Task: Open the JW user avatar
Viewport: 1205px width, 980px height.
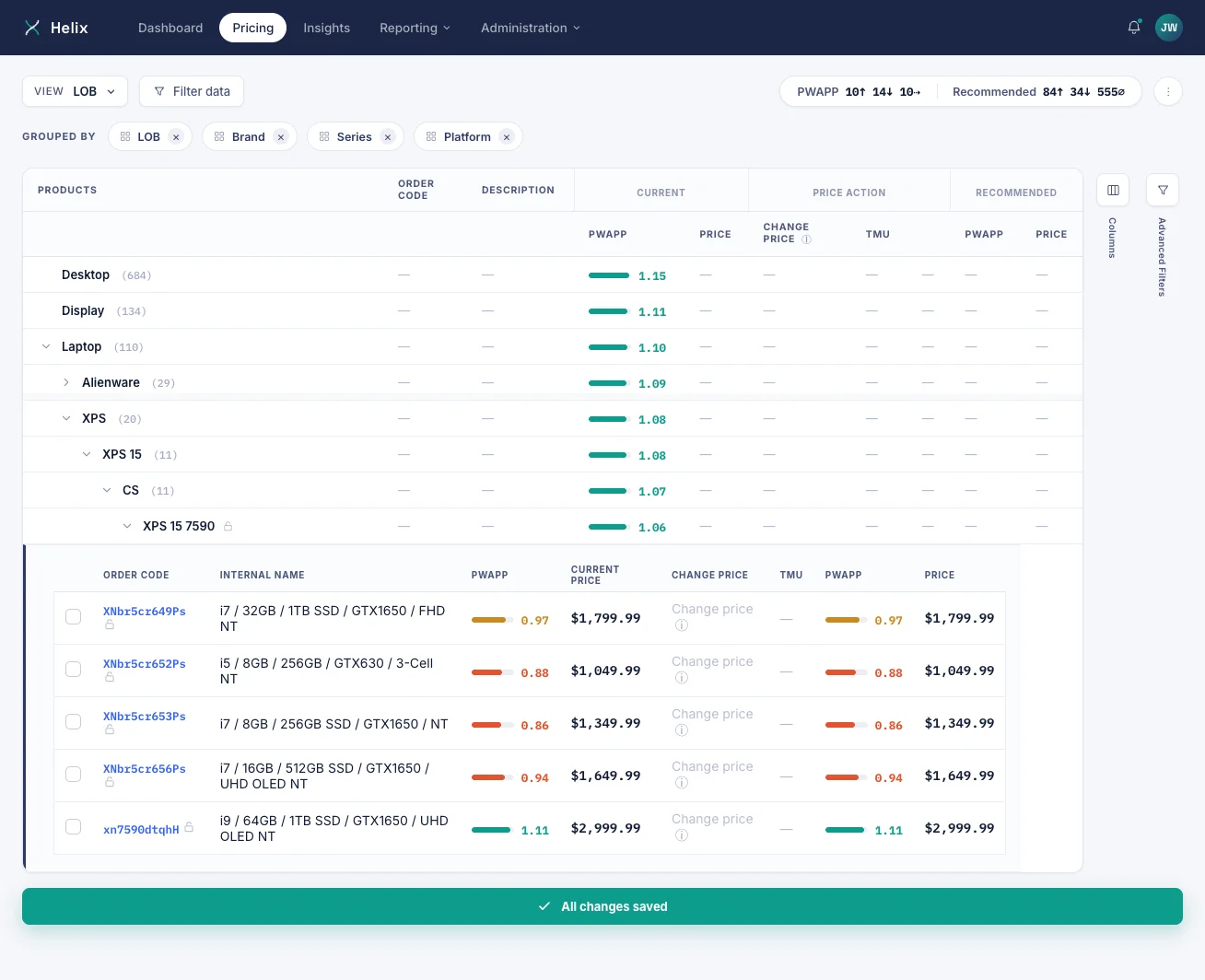Action: point(1169,28)
